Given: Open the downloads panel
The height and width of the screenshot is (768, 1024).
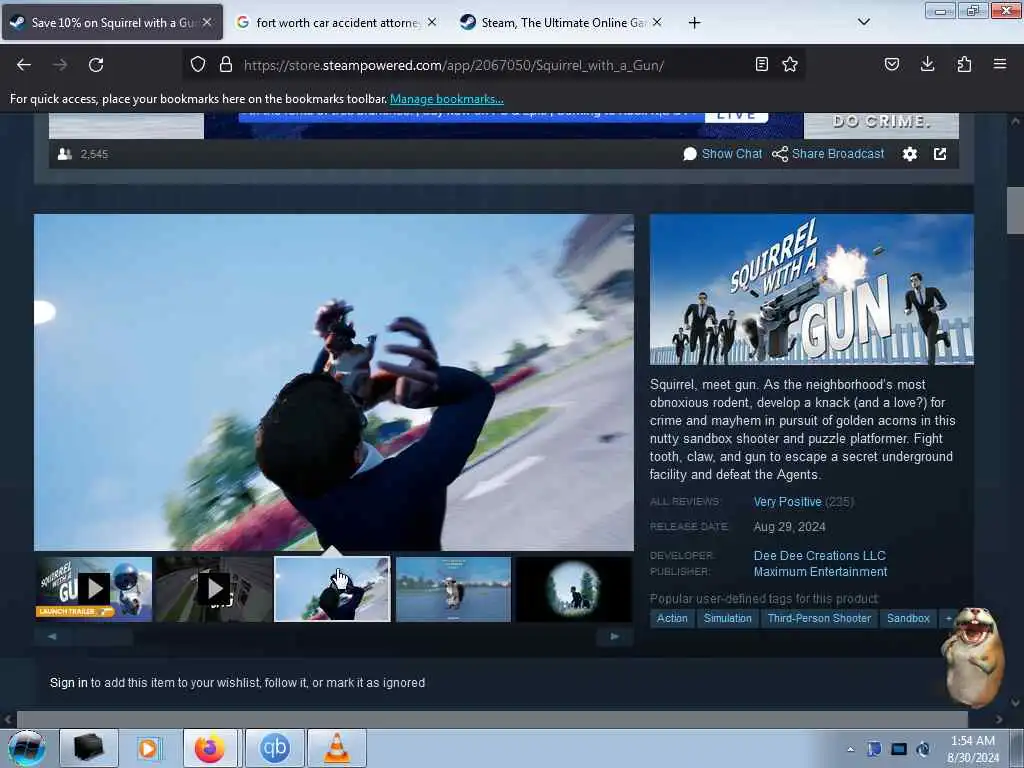Looking at the screenshot, I should (x=927, y=64).
